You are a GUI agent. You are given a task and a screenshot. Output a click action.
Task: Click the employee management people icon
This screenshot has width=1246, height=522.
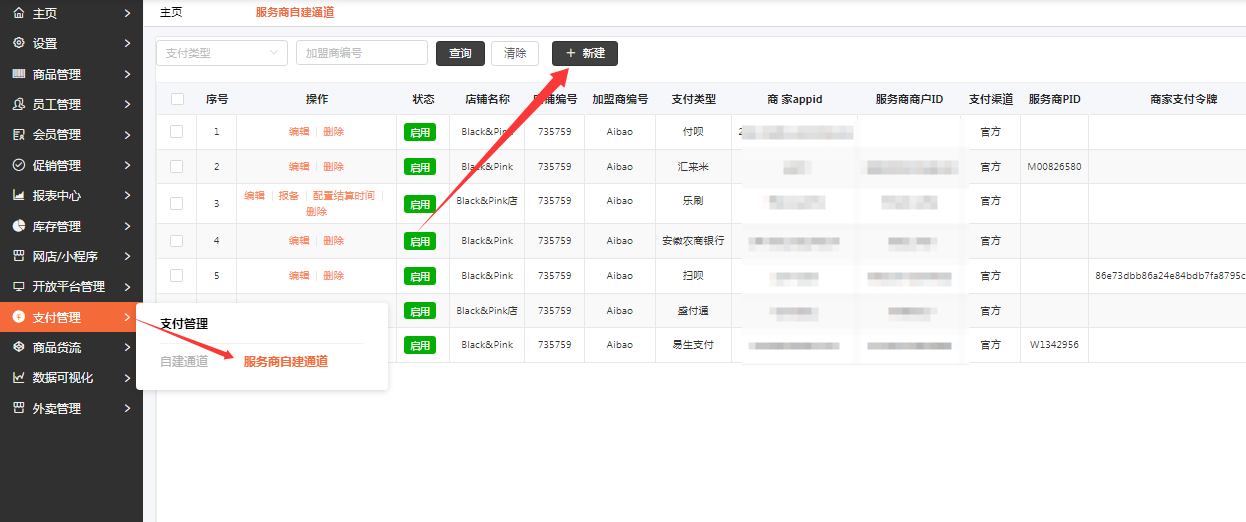18,104
